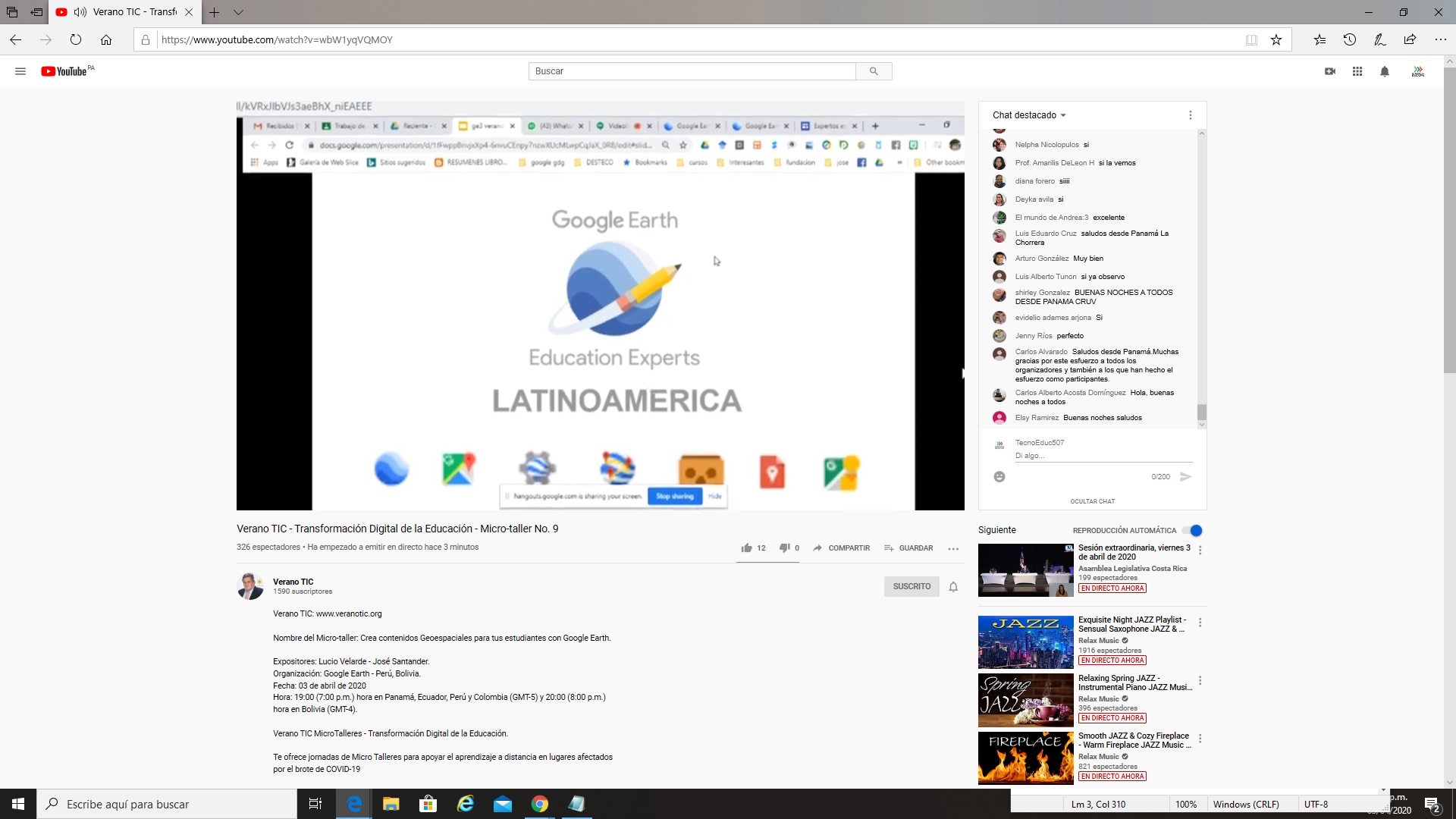Click the page vertical scrollbar
Image resolution: width=1456 pixels, height=819 pixels.
(x=1449, y=220)
